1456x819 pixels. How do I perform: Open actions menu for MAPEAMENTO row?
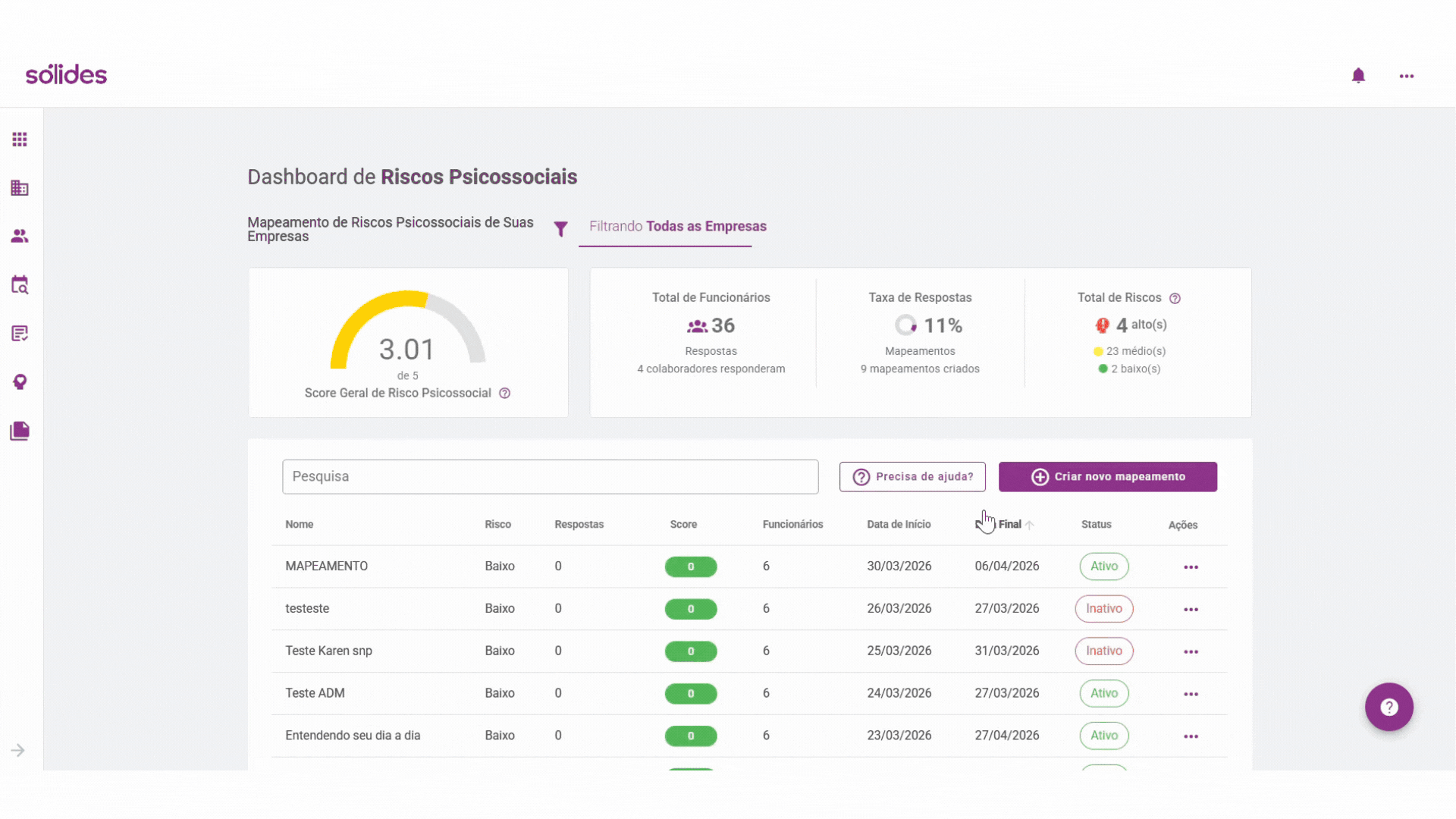[x=1191, y=567]
